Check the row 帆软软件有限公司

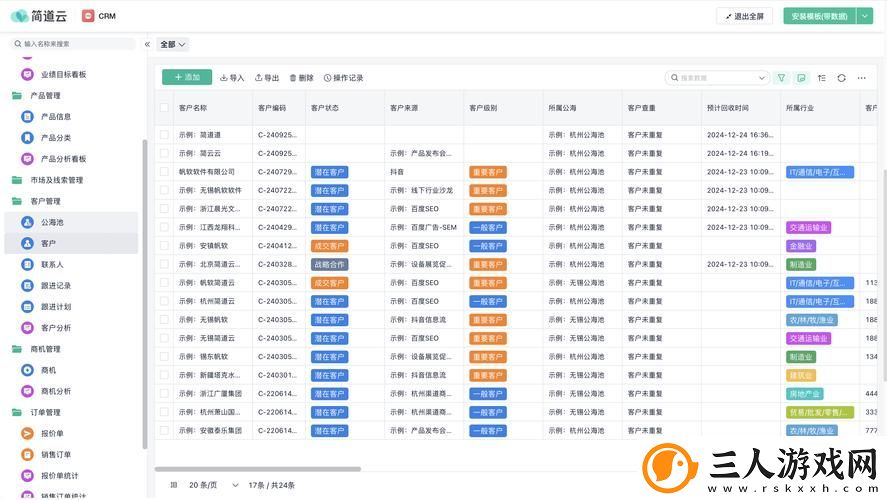tap(164, 171)
